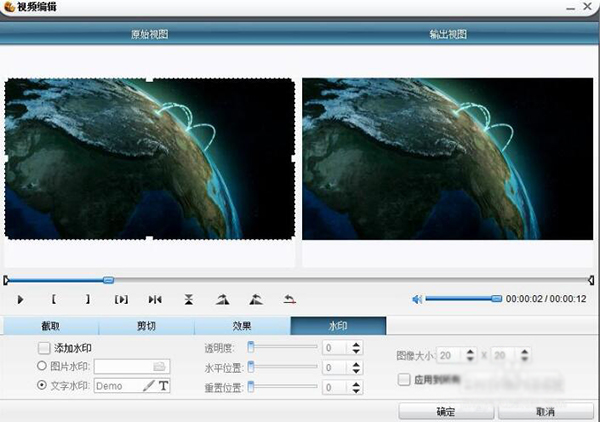Confirm edits with the 确定 button
This screenshot has height=422, width=600.
446,412
